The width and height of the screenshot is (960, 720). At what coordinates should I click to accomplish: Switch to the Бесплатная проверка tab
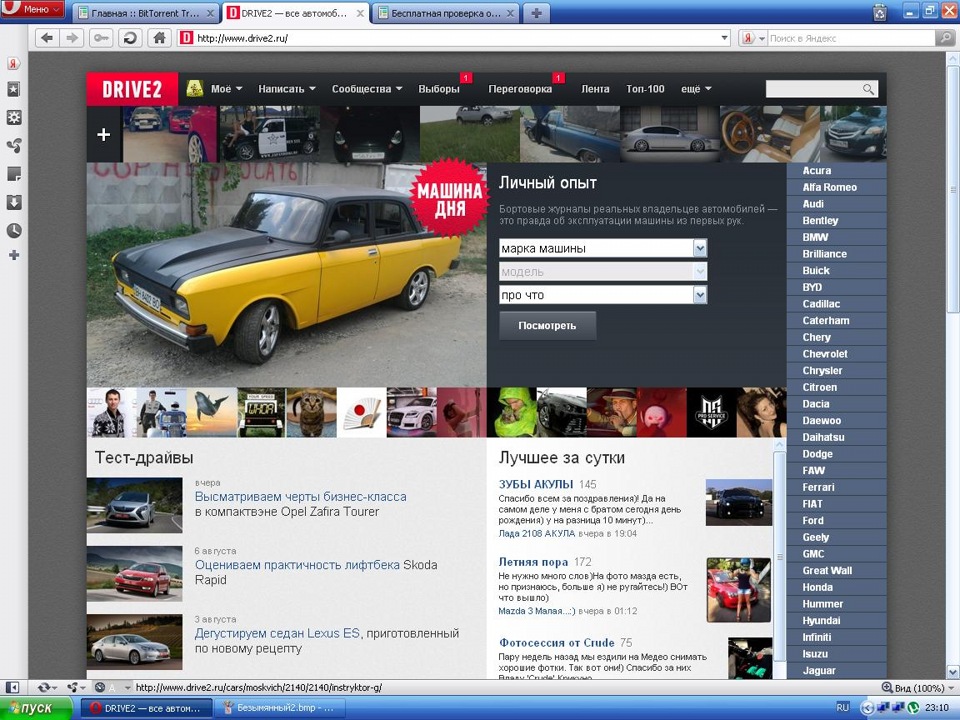446,13
